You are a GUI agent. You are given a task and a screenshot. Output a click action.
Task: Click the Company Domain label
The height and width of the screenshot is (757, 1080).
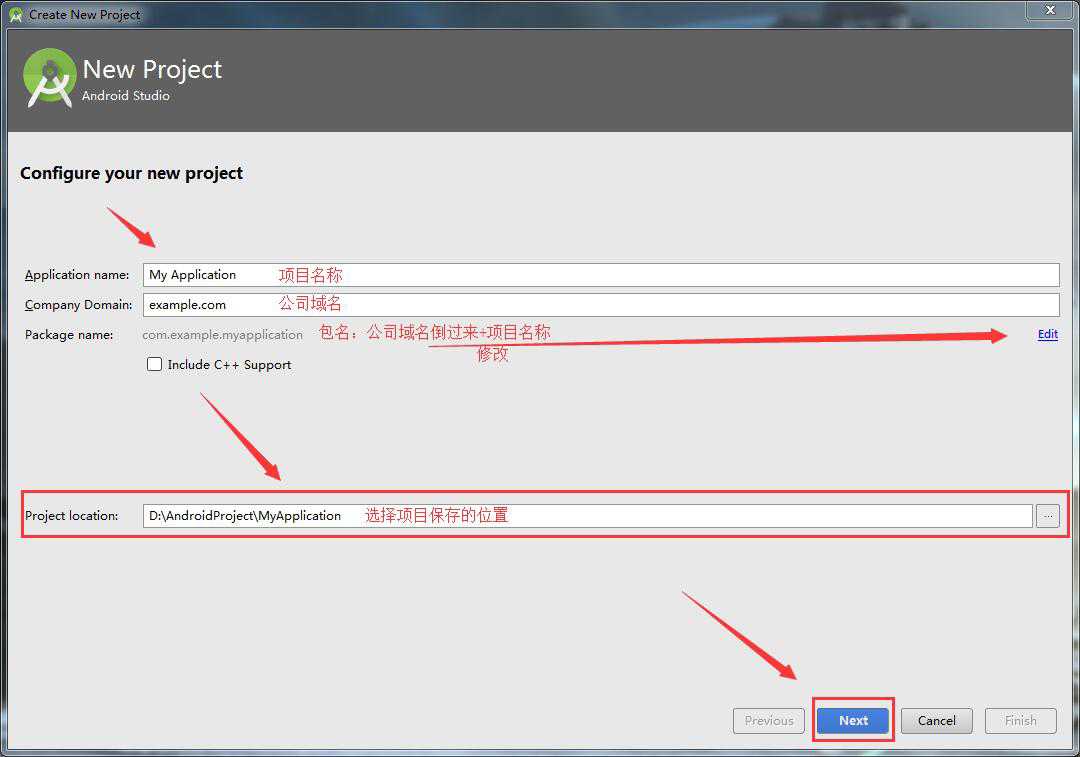pyautogui.click(x=79, y=304)
